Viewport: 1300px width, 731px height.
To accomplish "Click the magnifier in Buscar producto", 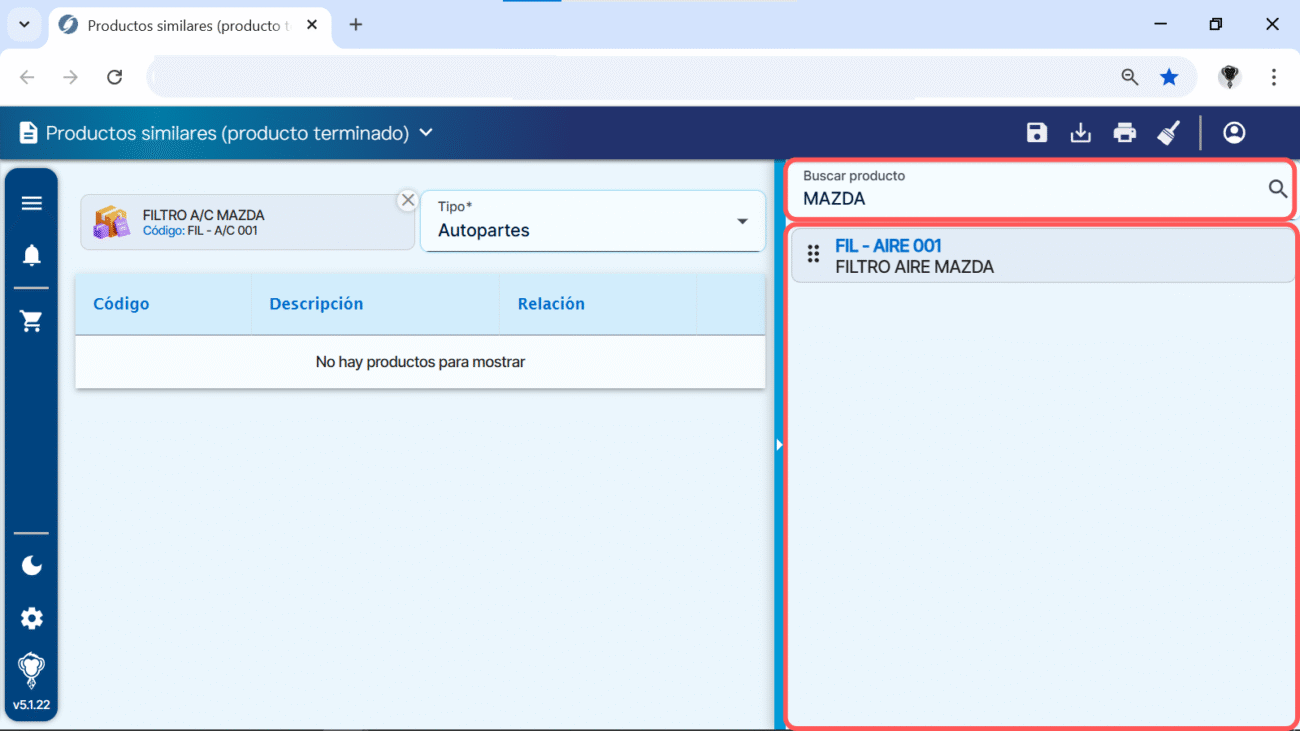I will (1277, 188).
